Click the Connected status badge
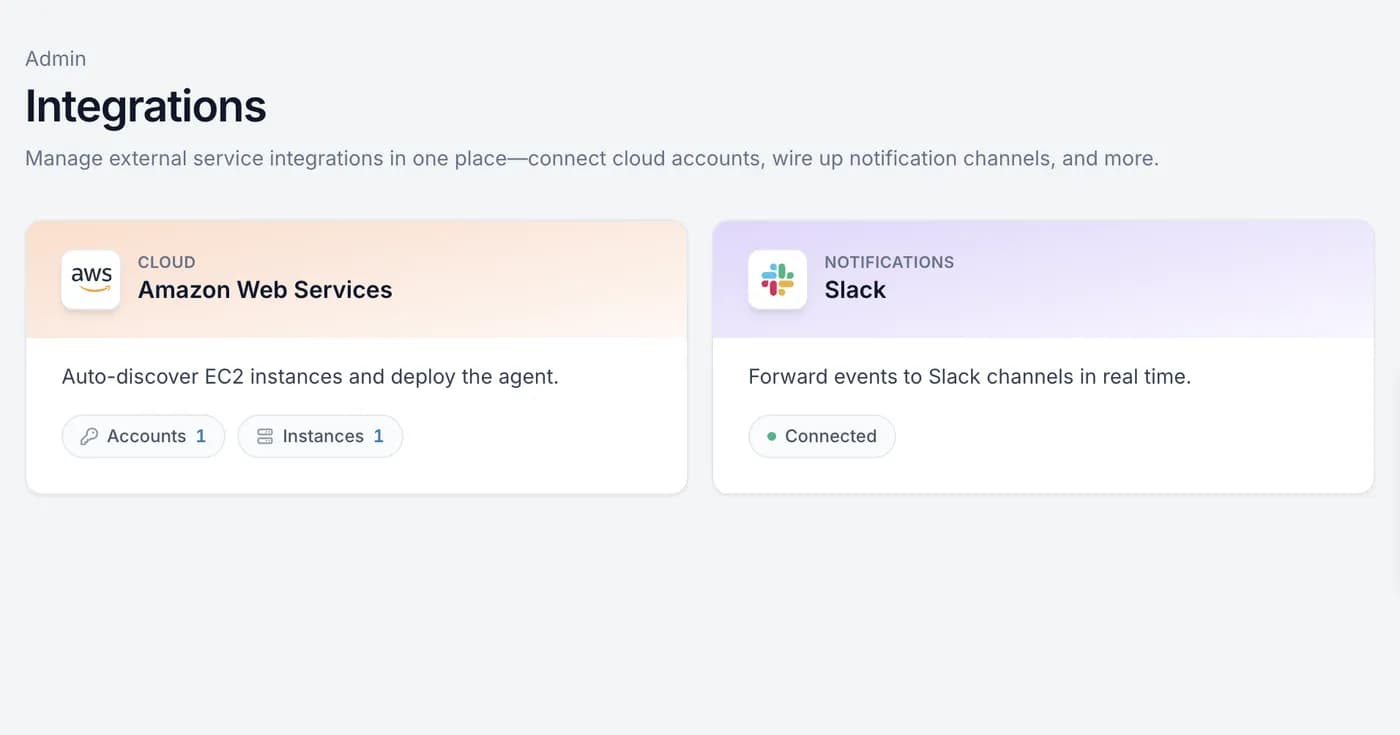This screenshot has height=735, width=1400. (821, 436)
